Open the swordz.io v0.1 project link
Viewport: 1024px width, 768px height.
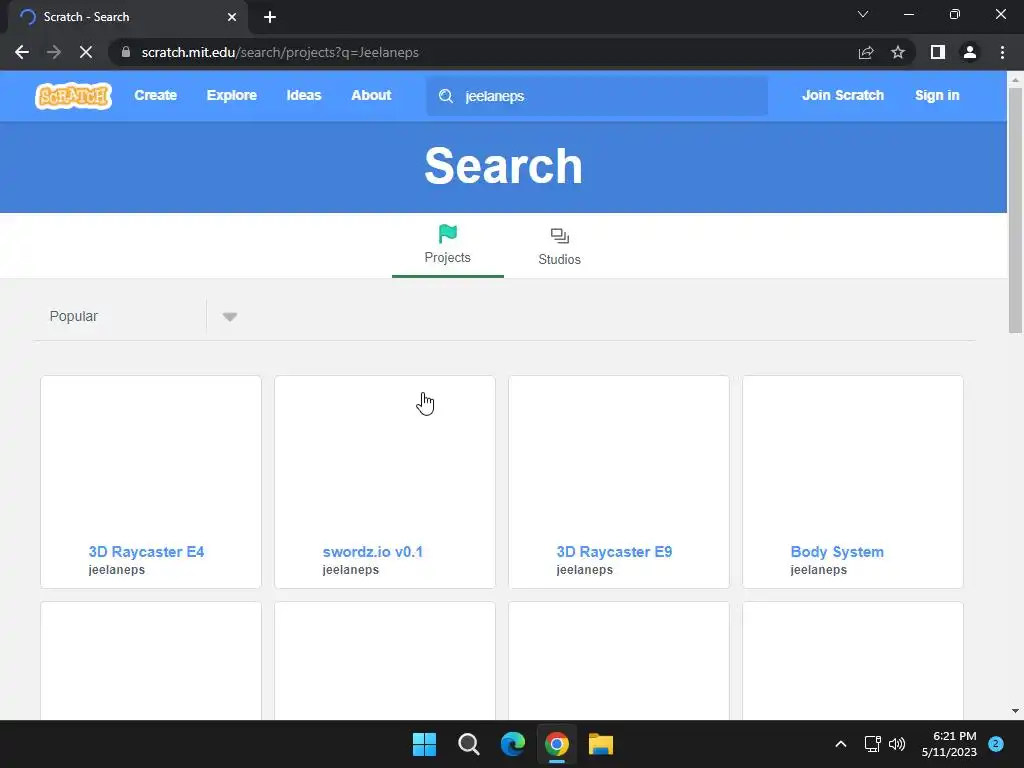[373, 552]
